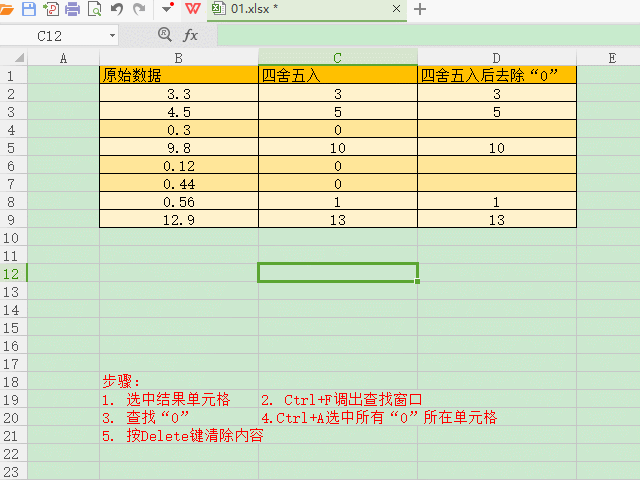This screenshot has height=480, width=640.
Task: Click the 四舍五入 header cell in column C
Action: click(x=338, y=75)
